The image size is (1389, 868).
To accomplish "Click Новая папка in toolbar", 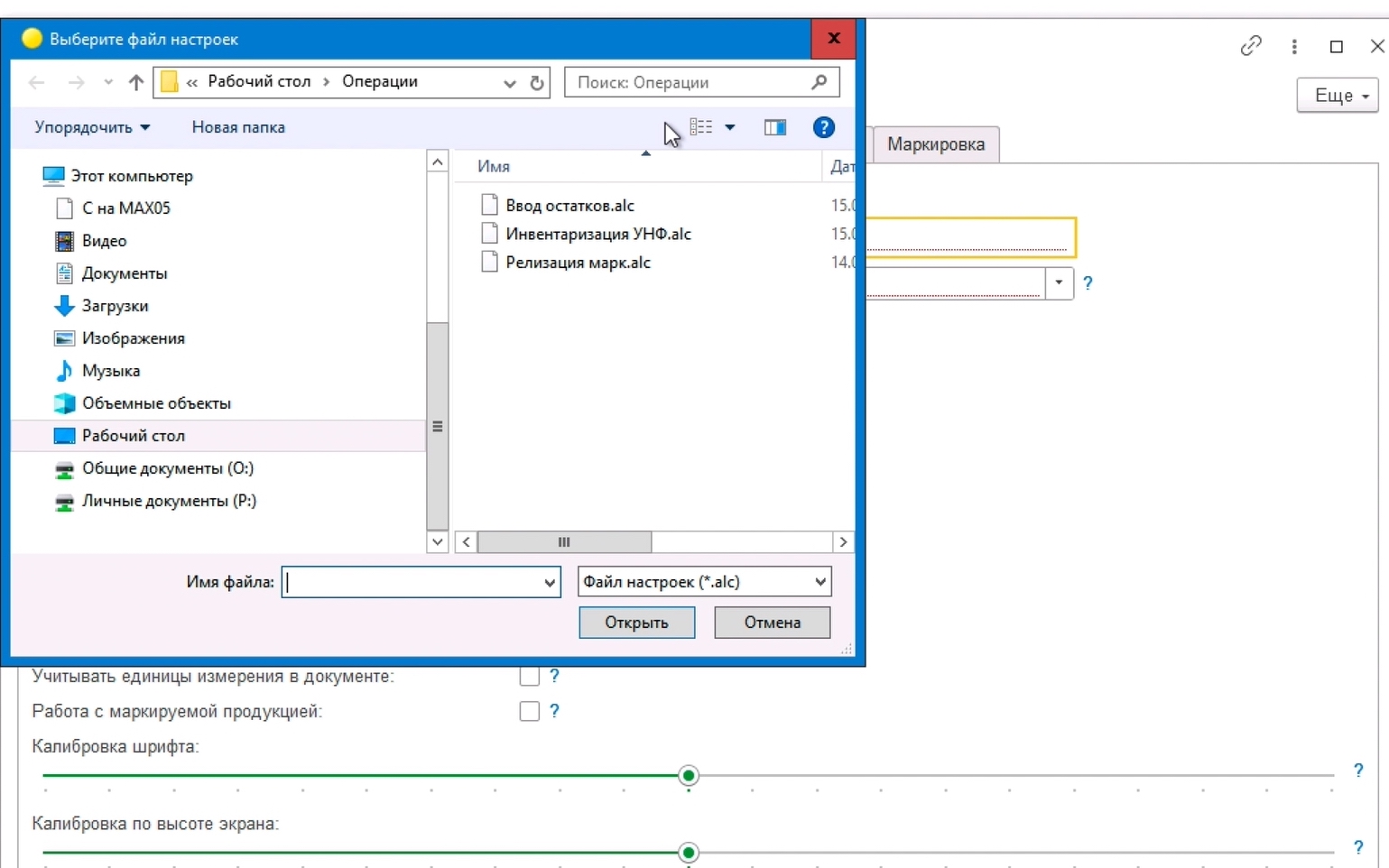I will [238, 127].
